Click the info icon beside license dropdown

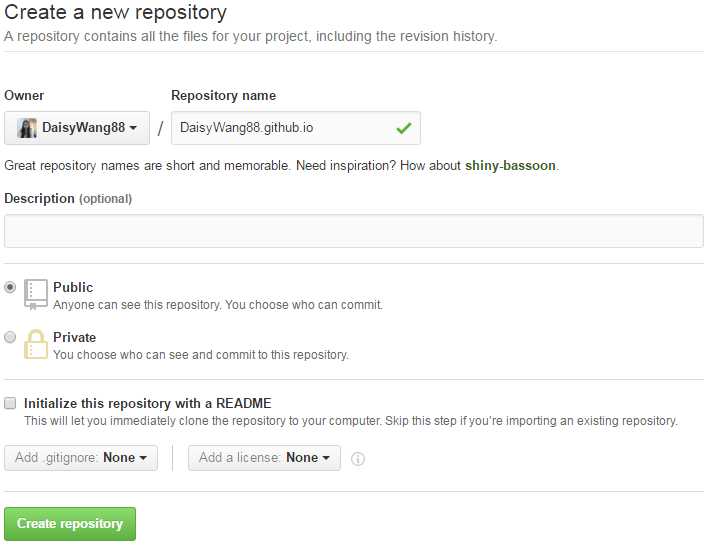coord(357,459)
